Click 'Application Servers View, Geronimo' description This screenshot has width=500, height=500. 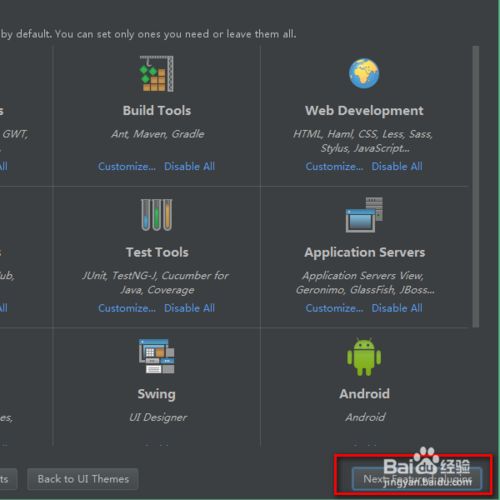point(365,283)
